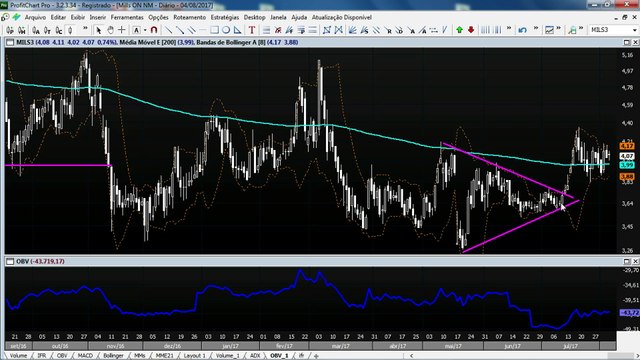The image size is (640, 360).
Task: Switch to the MME21 tab
Action: 164,356
